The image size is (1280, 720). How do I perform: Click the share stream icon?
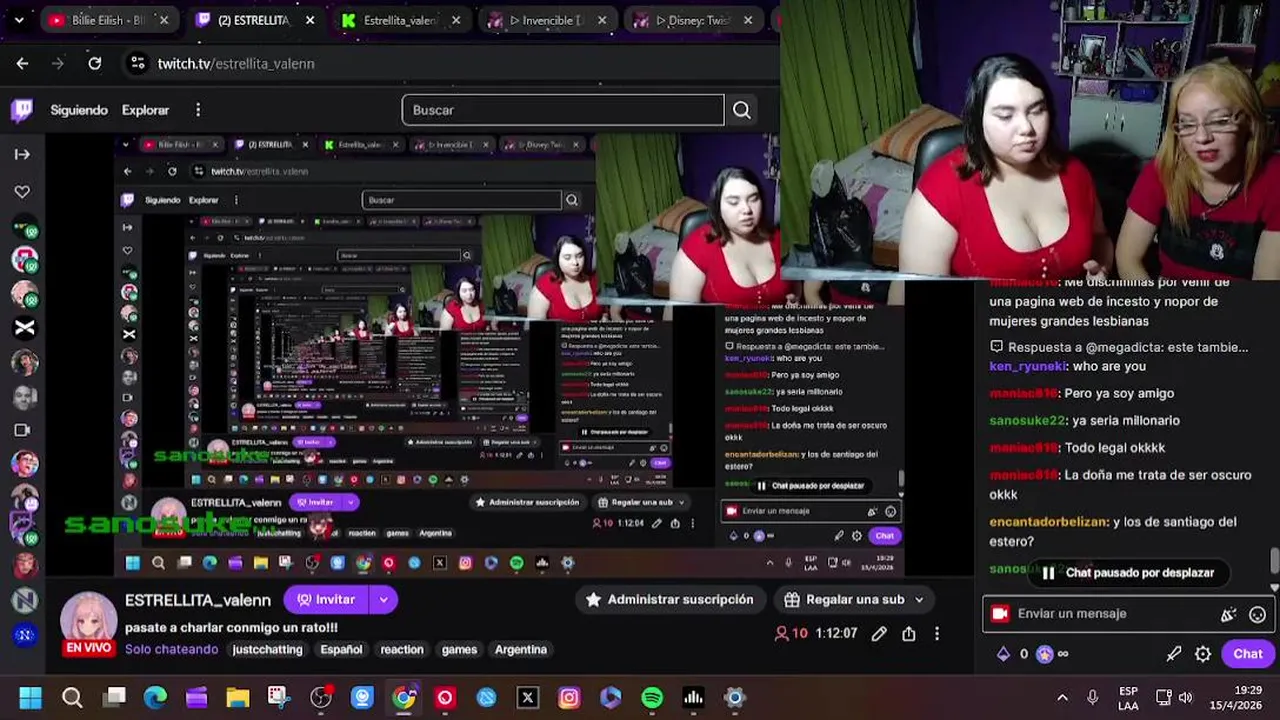pyautogui.click(x=908, y=633)
